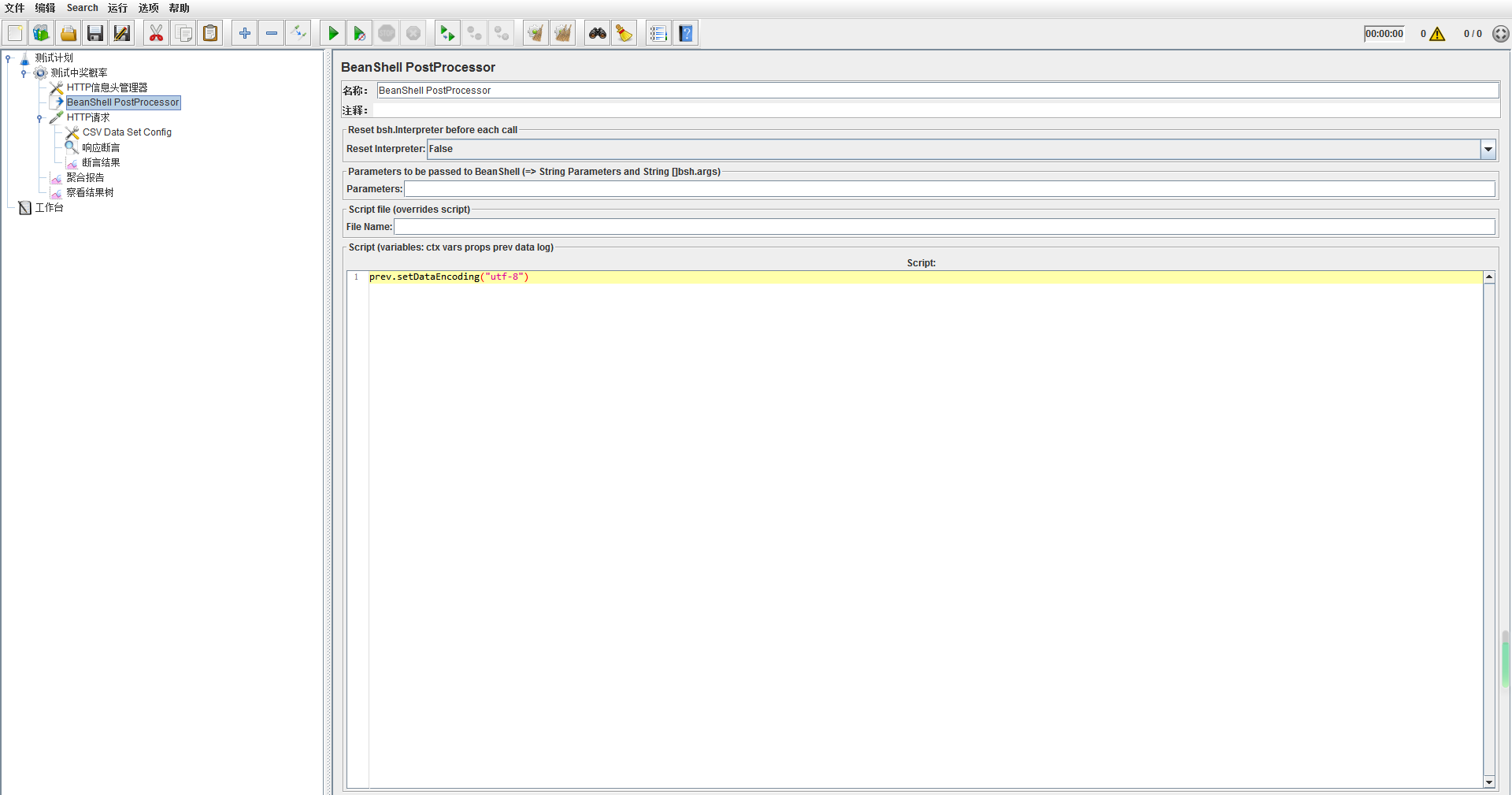1512x795 pixels.
Task: Open the Search menu
Action: [x=82, y=8]
